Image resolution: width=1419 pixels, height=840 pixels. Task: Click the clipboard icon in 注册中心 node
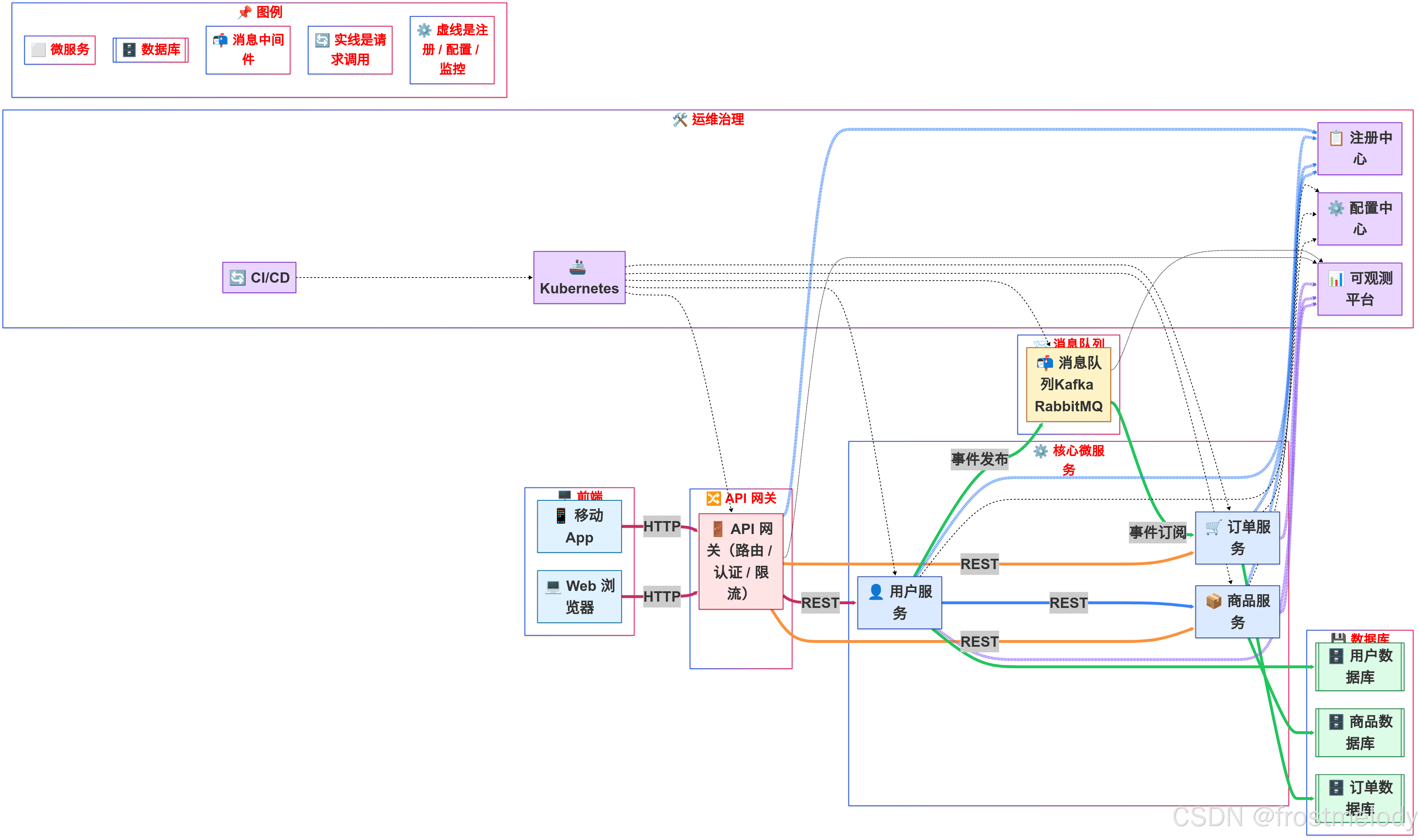click(x=1336, y=138)
